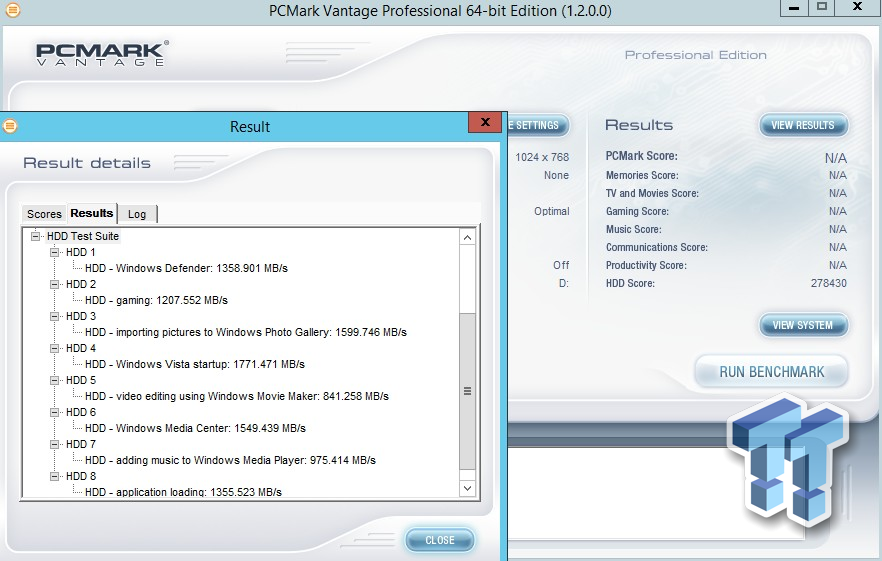882x561 pixels.
Task: Open the Log tab
Action: tap(137, 214)
